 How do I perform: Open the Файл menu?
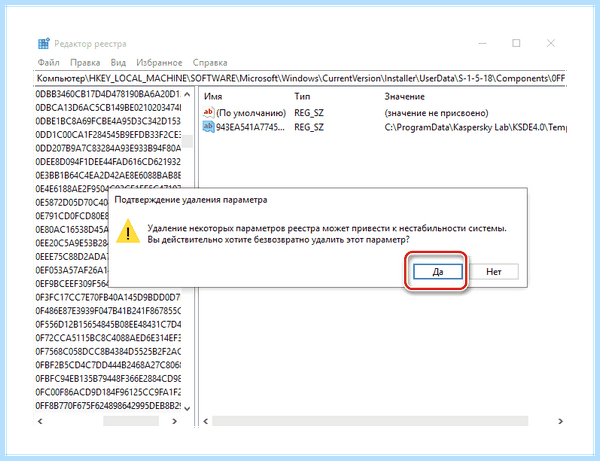tap(49, 62)
